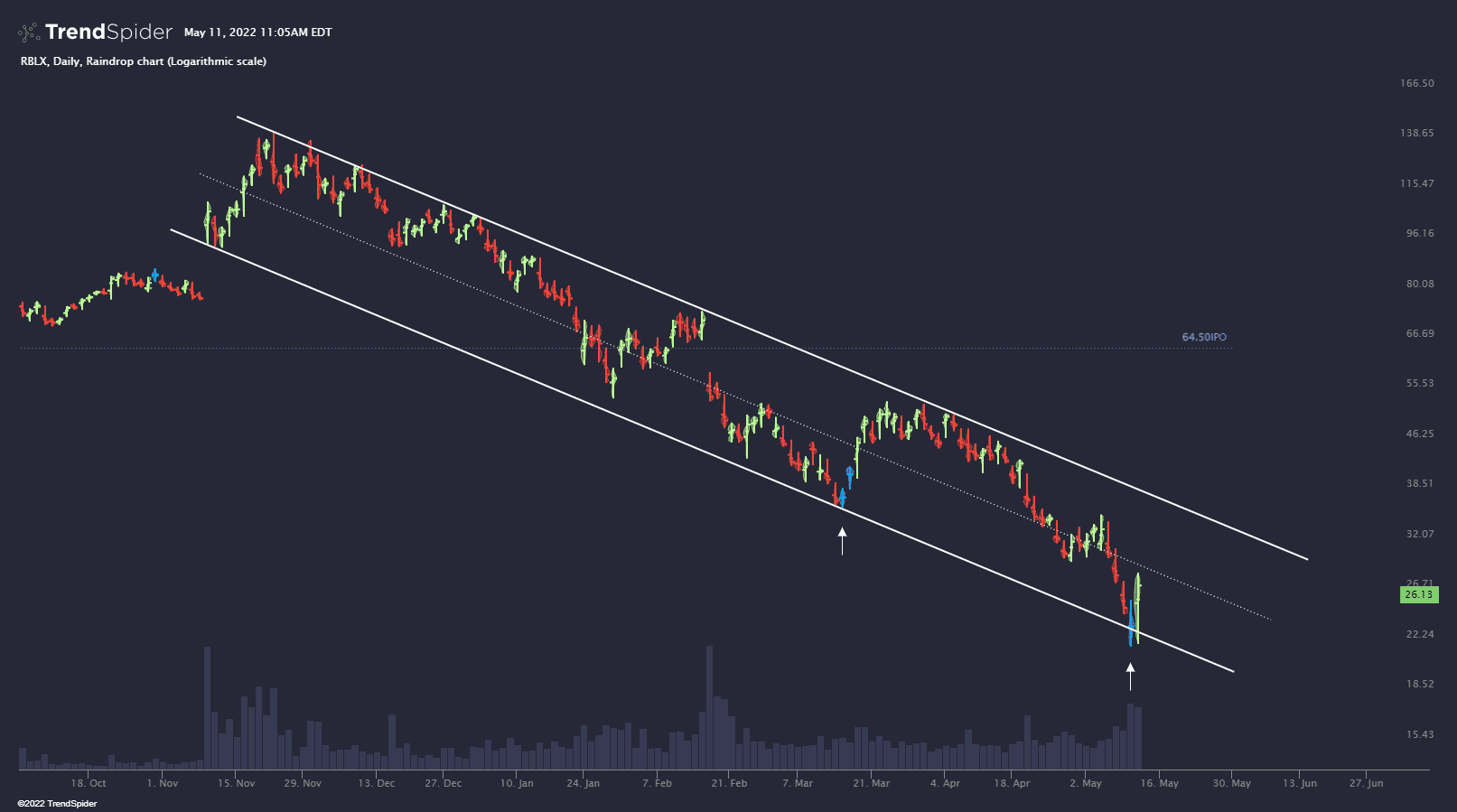This screenshot has height=812, width=1457.
Task: Click the 21. Feb date axis label
Action: click(729, 783)
